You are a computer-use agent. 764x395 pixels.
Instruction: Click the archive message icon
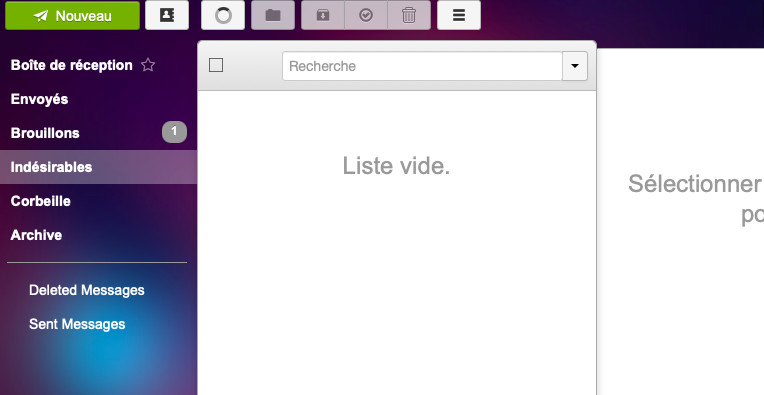(x=323, y=16)
